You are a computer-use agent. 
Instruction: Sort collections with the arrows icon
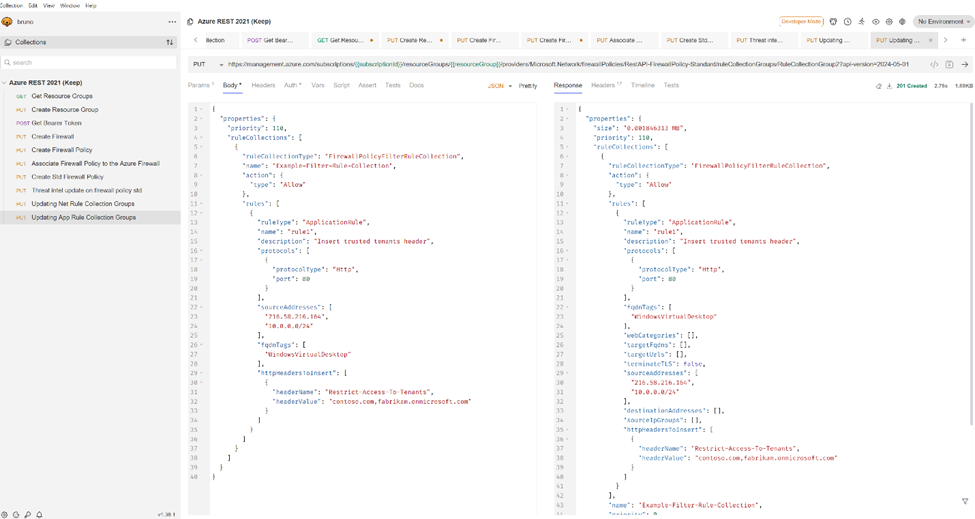pyautogui.click(x=169, y=42)
